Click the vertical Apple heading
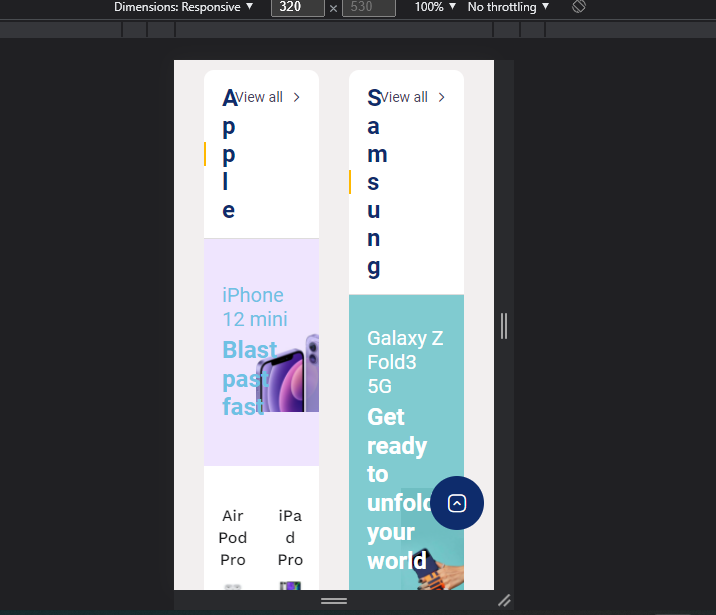 tap(229, 154)
